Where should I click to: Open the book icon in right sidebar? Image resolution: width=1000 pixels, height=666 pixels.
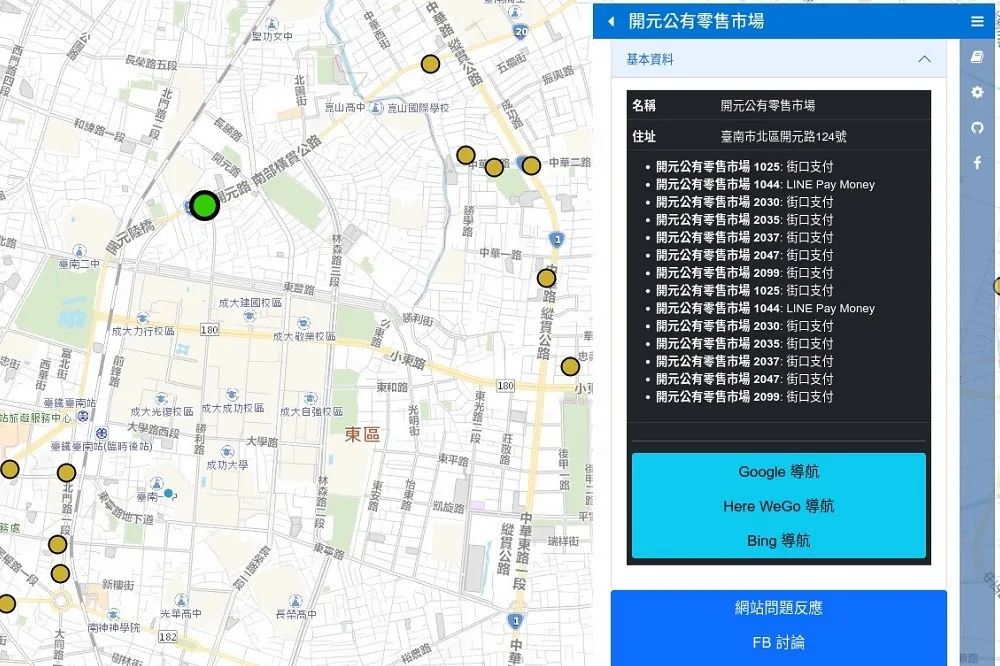(977, 57)
